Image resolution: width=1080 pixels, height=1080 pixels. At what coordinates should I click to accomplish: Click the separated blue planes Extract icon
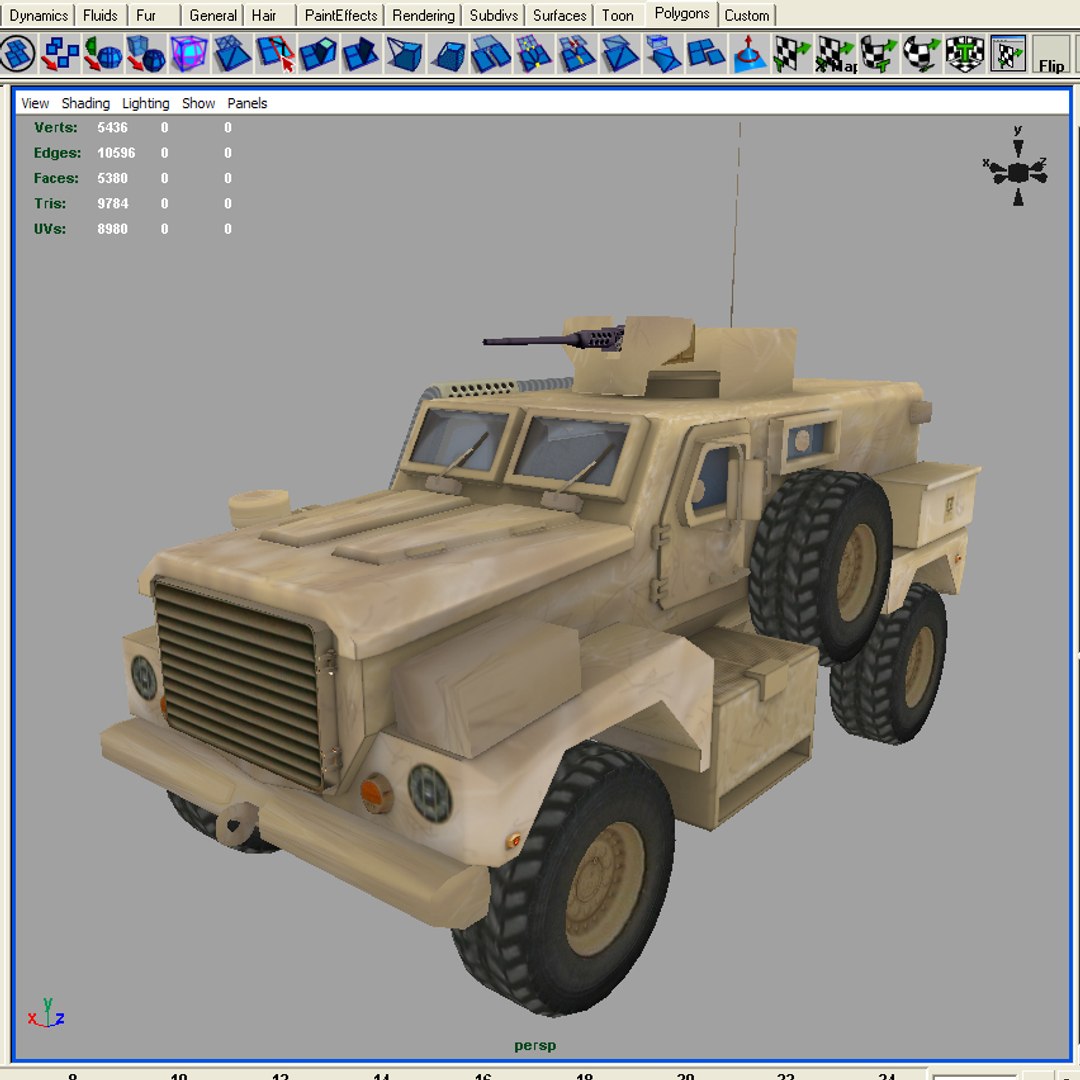[x=706, y=54]
